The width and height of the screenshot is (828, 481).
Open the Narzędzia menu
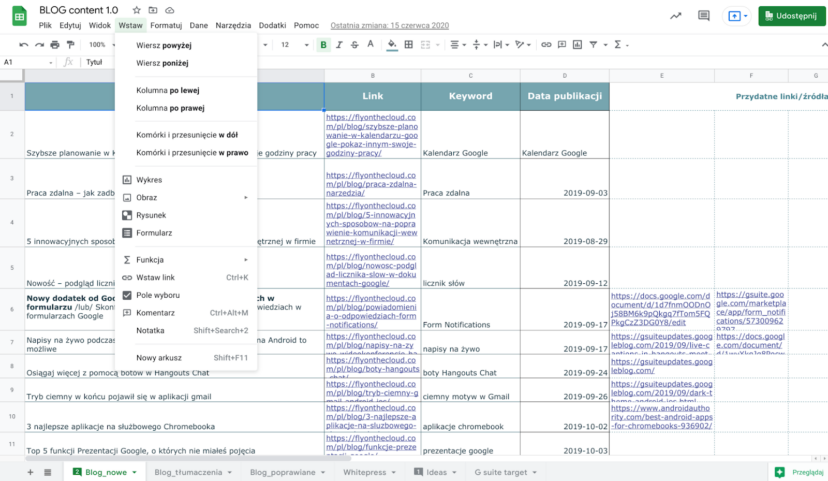click(233, 25)
